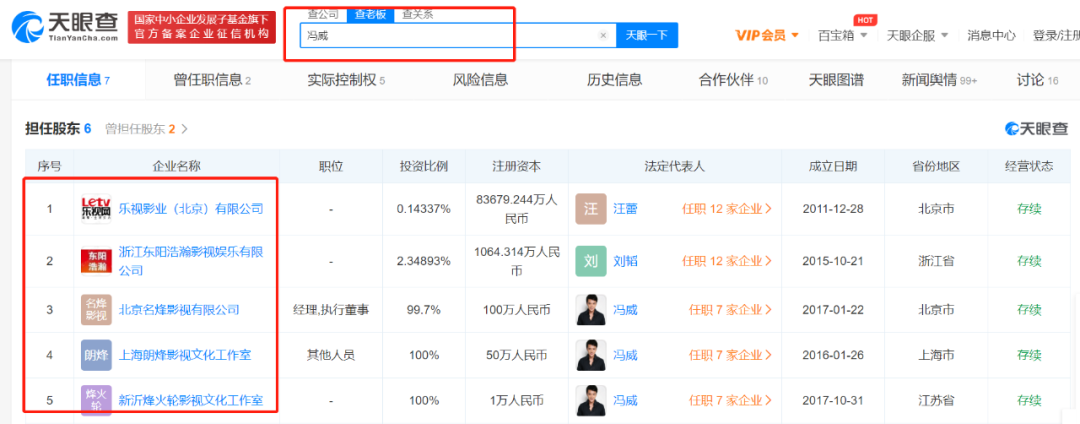The height and width of the screenshot is (424, 1080).
Task: Click the 99.7% investment ratio cell
Action: click(424, 310)
